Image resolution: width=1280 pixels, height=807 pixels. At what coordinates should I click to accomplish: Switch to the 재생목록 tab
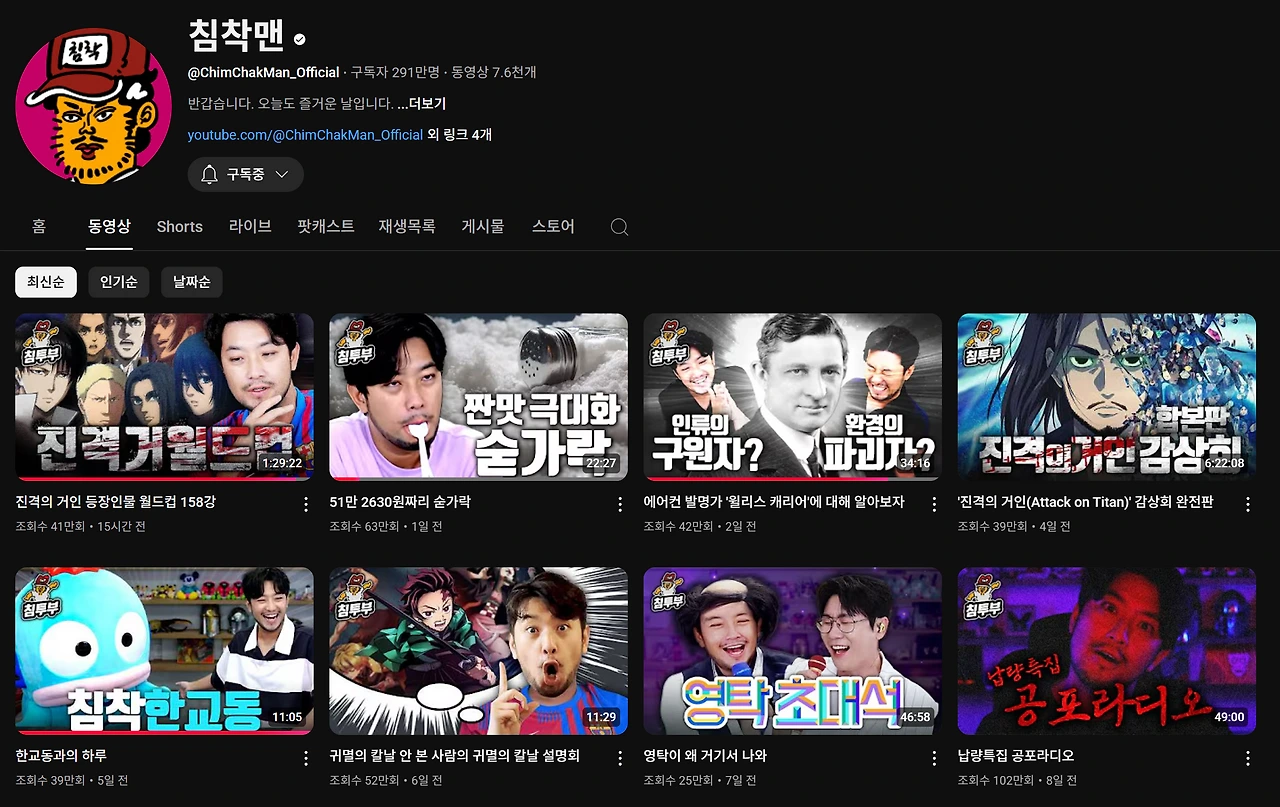coord(407,226)
